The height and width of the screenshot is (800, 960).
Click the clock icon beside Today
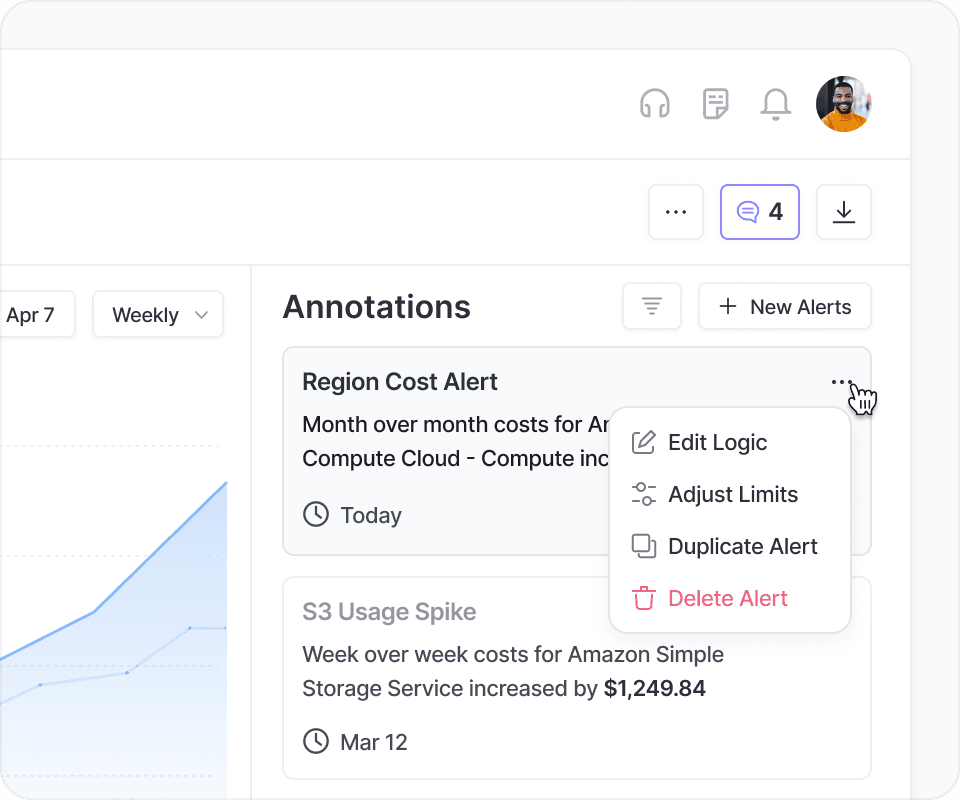316,515
